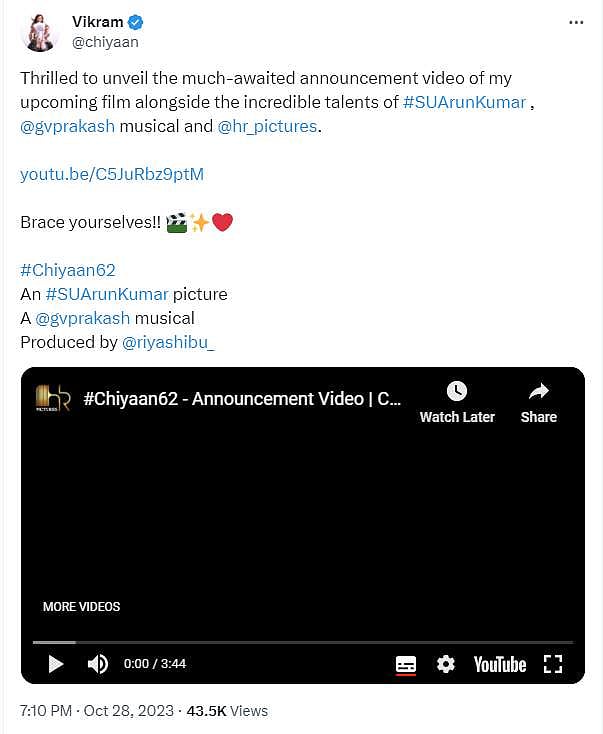
Task: Click the @chiyaan username handle
Action: tap(105, 42)
